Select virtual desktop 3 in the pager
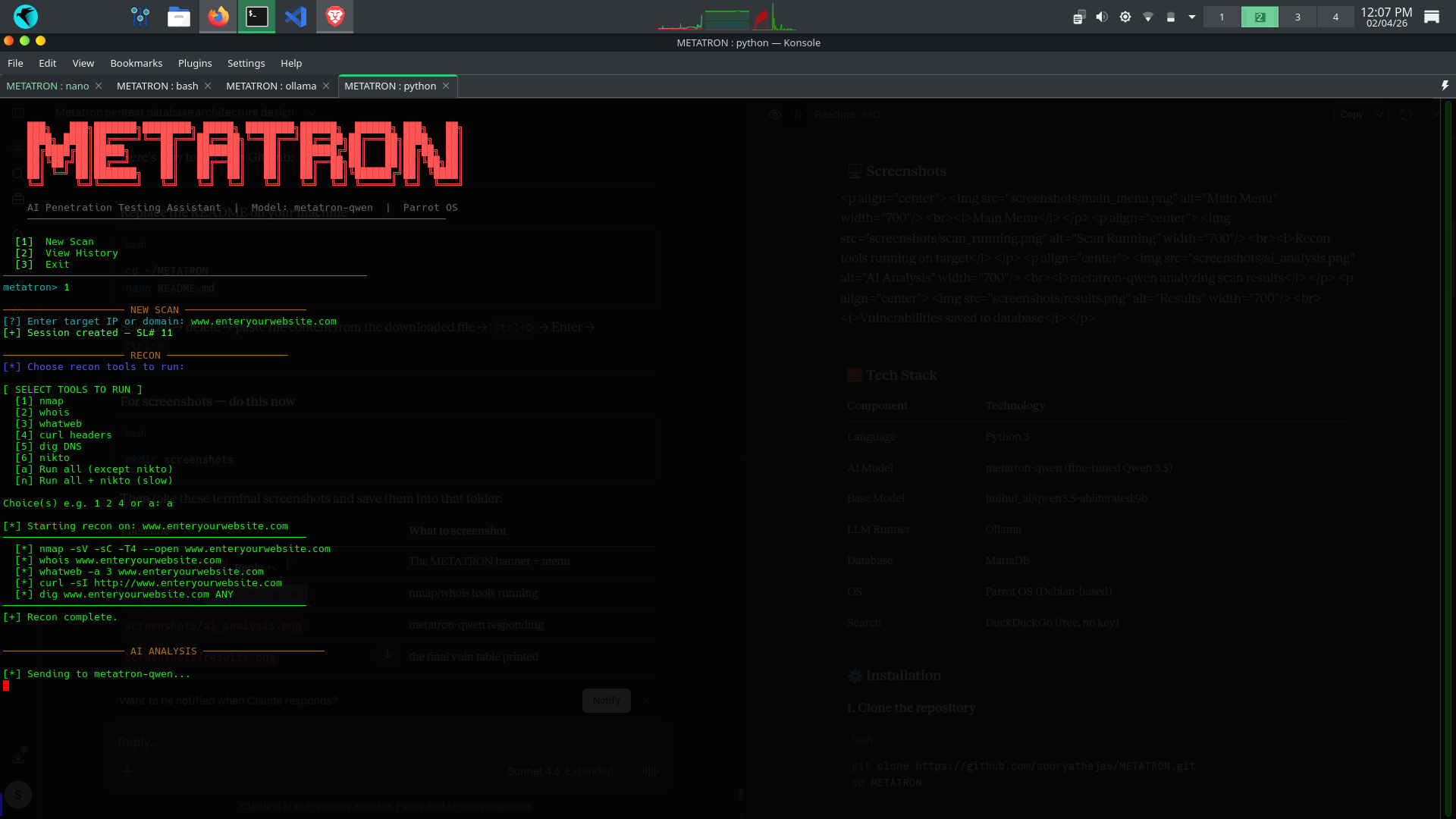This screenshot has height=819, width=1456. (1298, 16)
